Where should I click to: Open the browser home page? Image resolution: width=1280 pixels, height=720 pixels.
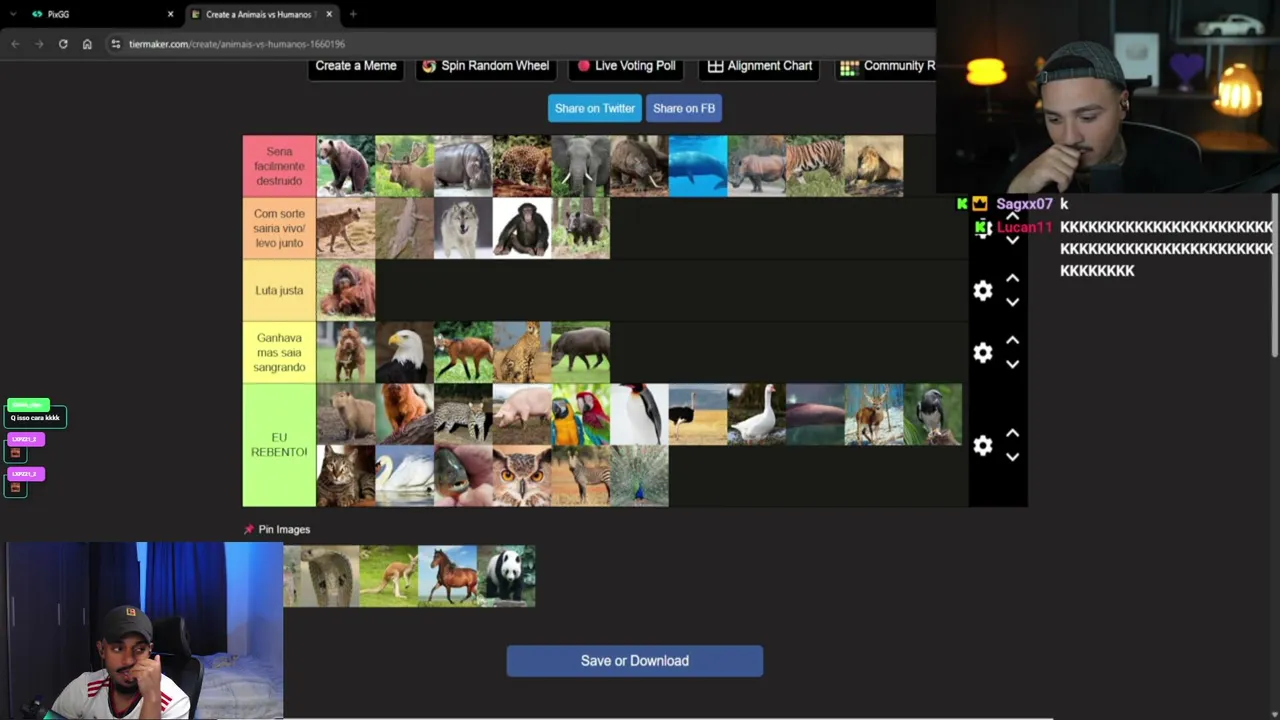[x=87, y=44]
